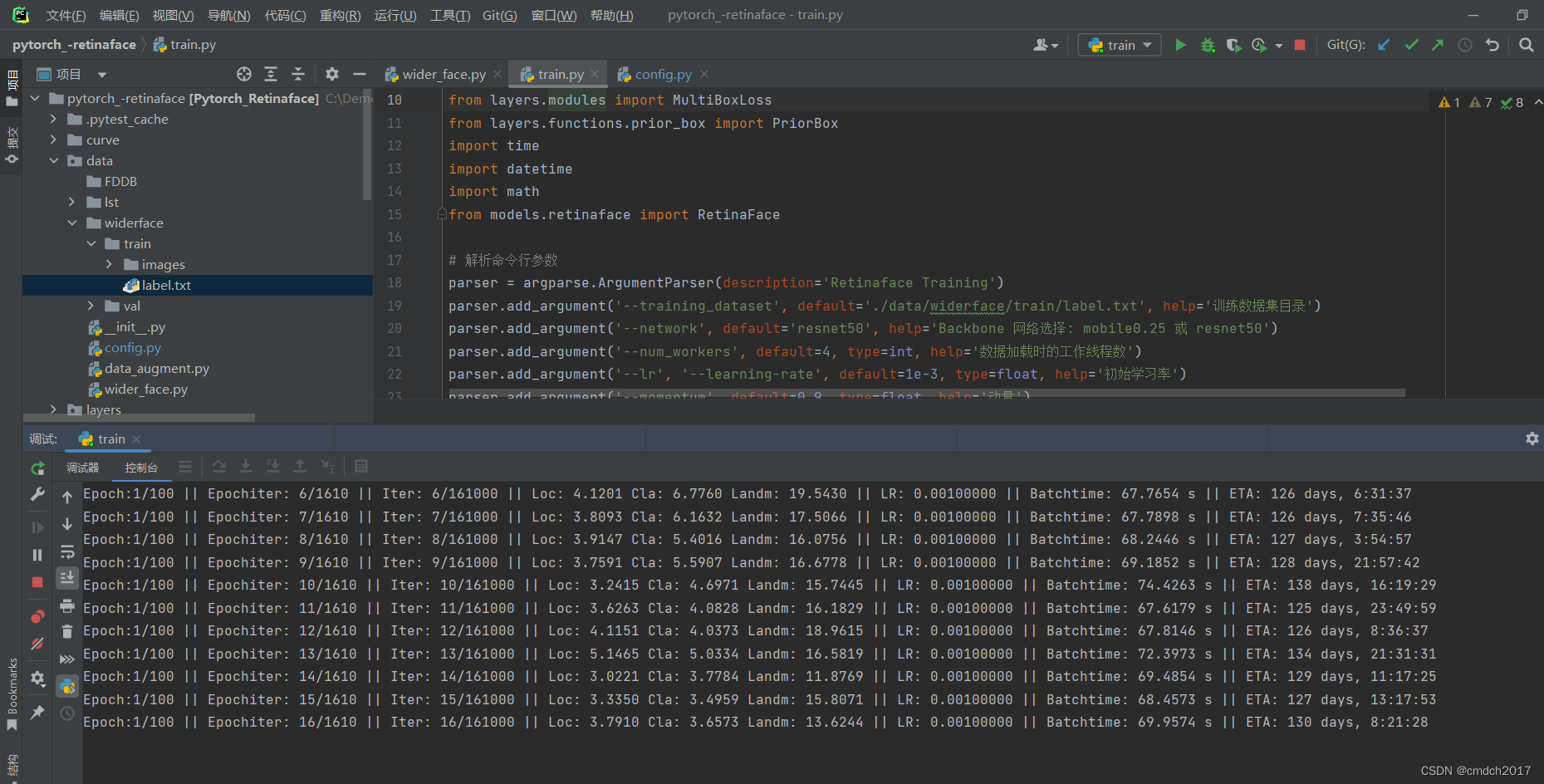
Task: Start debugging the train script
Action: pos(1207,44)
